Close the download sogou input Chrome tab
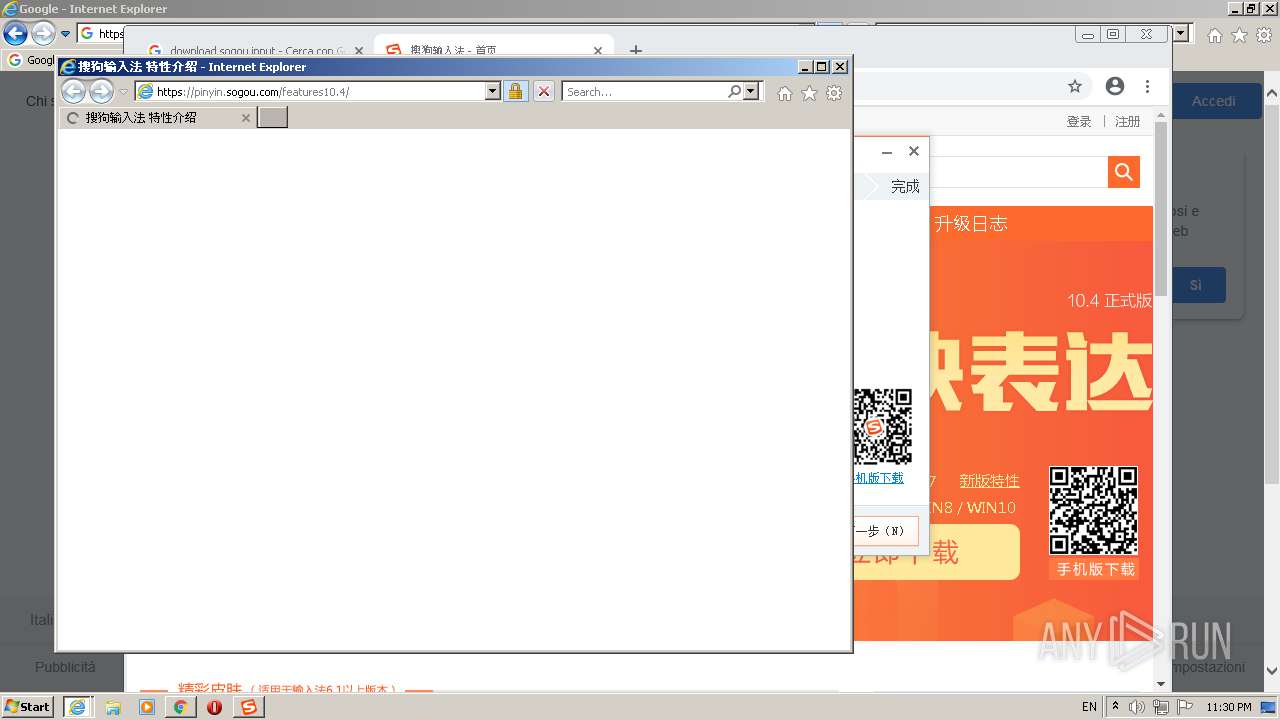This screenshot has height=720, width=1280. pyautogui.click(x=359, y=50)
